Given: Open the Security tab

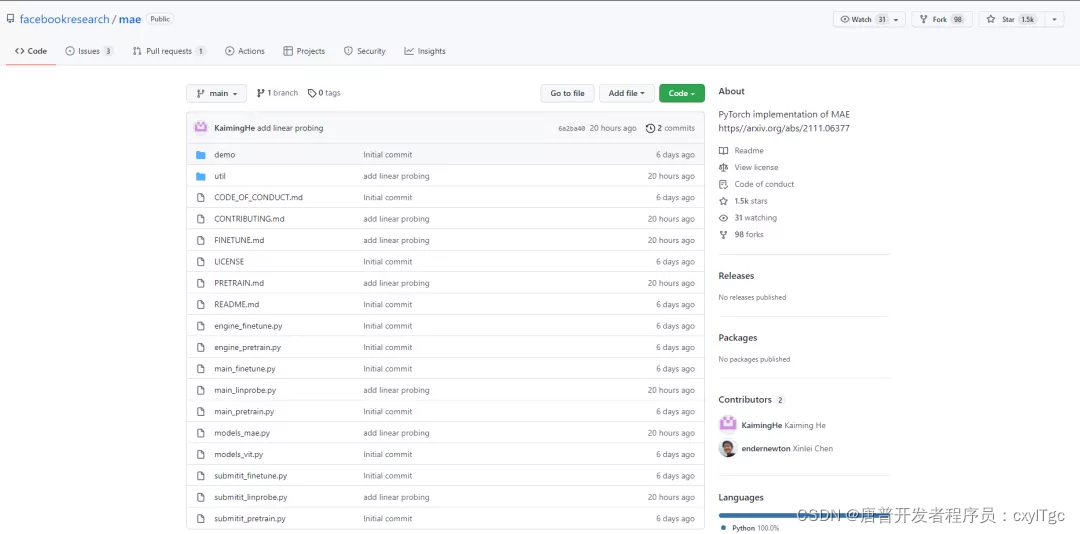Looking at the screenshot, I should point(365,51).
